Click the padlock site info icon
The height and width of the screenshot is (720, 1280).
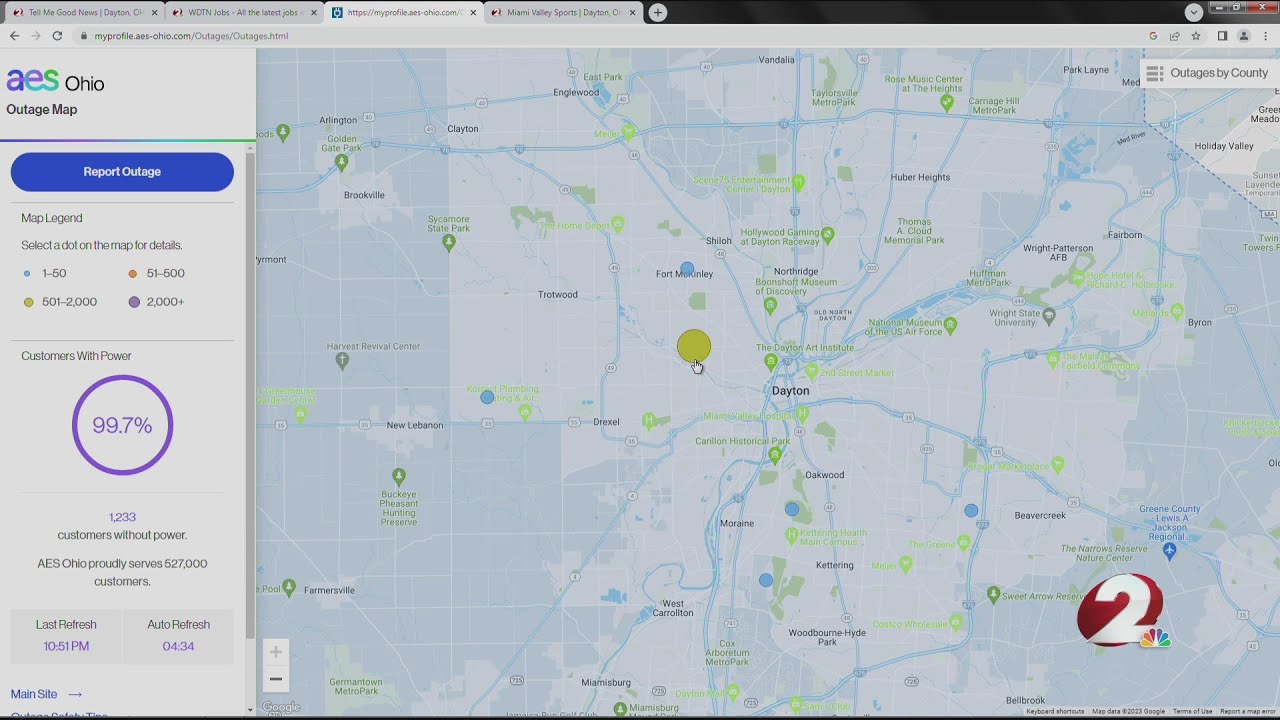(x=84, y=36)
